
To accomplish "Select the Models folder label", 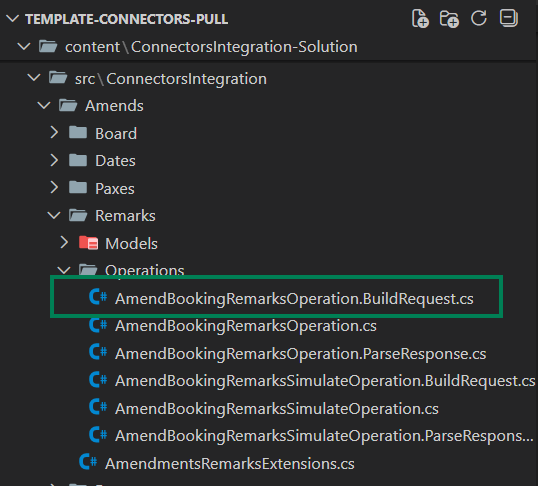I will pos(131,244).
